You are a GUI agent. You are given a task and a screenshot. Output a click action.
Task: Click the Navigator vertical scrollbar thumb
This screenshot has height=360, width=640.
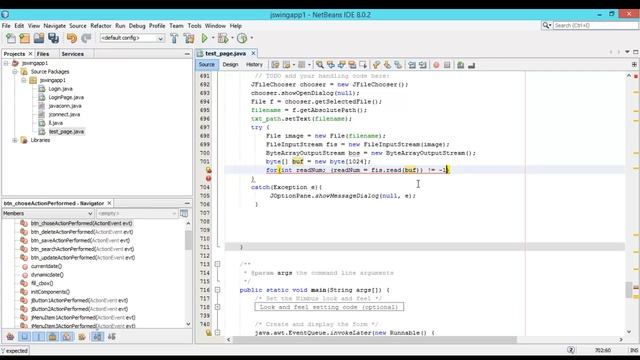[188, 240]
